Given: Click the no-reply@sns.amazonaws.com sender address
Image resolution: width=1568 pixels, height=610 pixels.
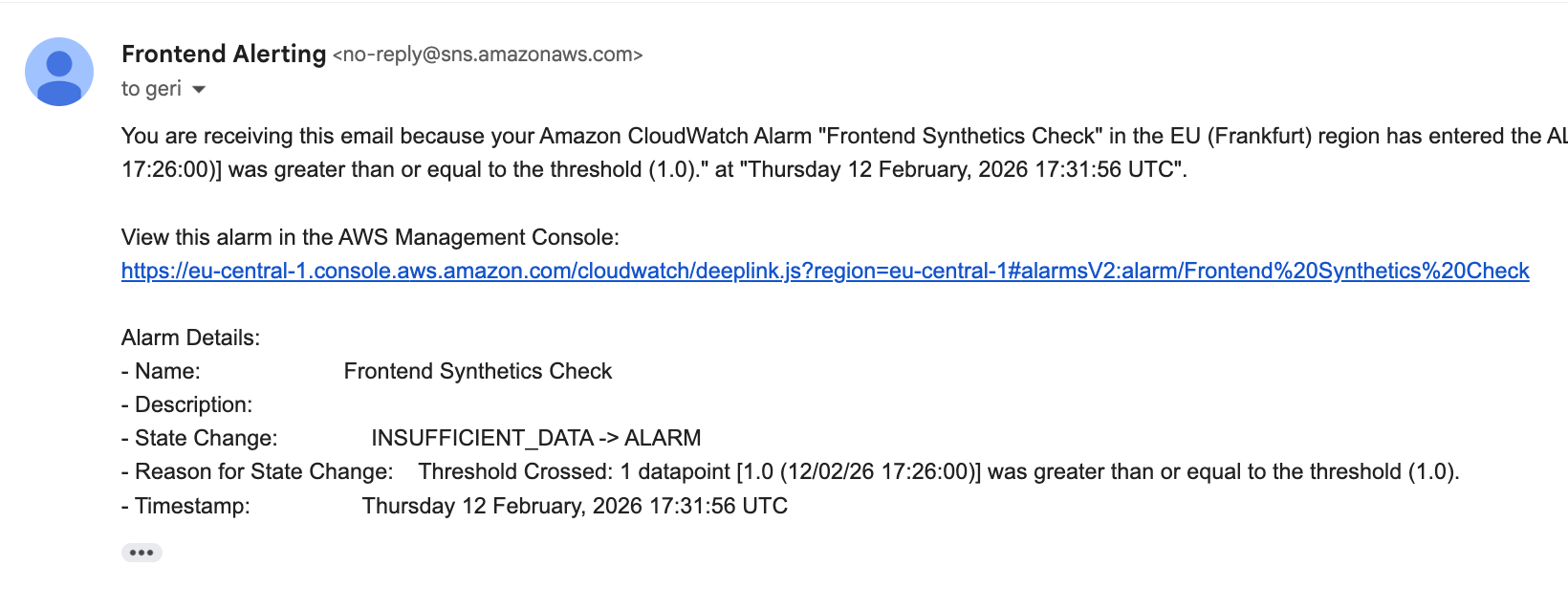Looking at the screenshot, I should (x=488, y=55).
